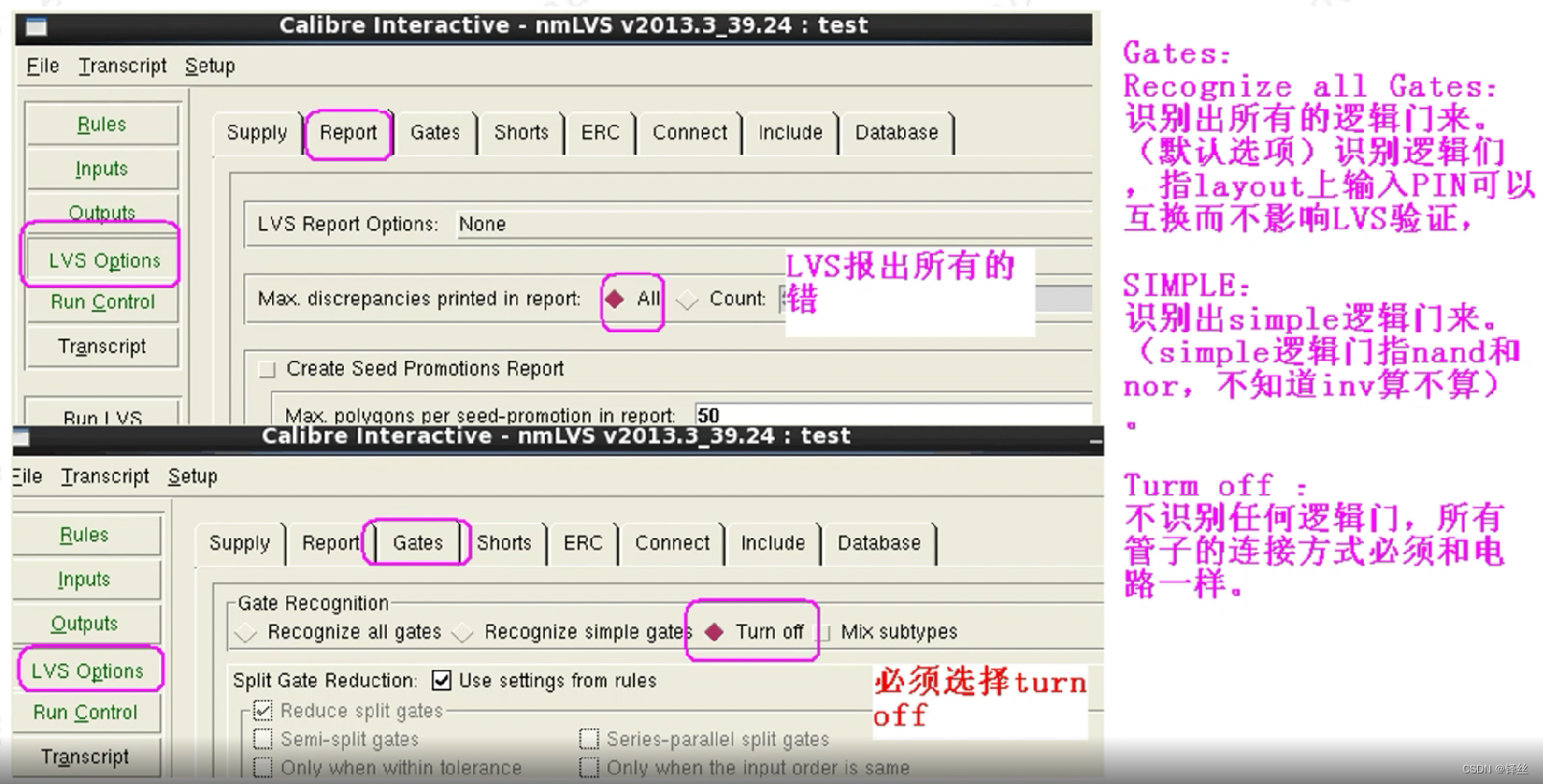Viewport: 1543px width, 784px height.
Task: Click the Run LVS button in the upper window
Action: pos(102,414)
